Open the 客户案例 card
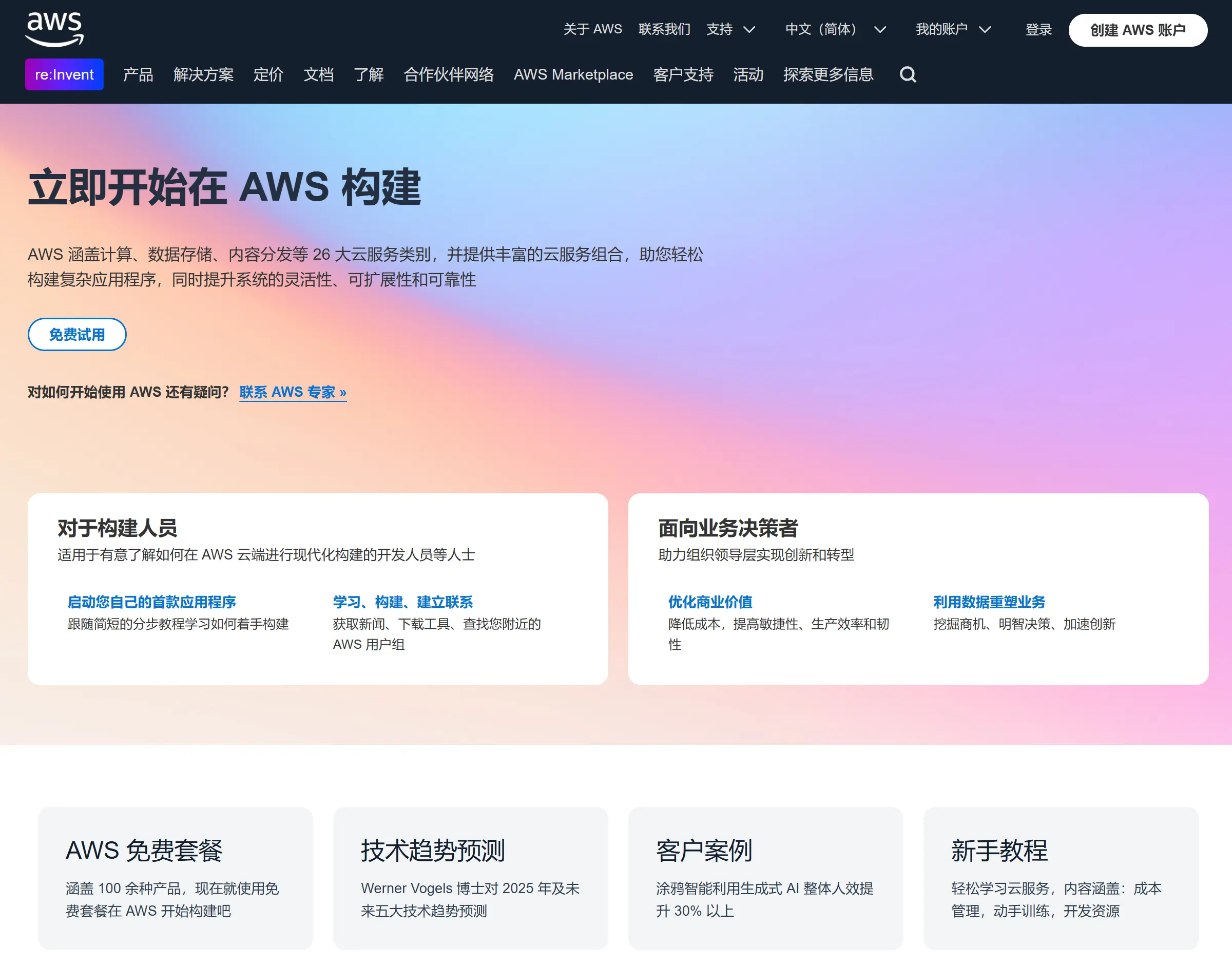Screen dimensions: 1232x965 (x=765, y=877)
